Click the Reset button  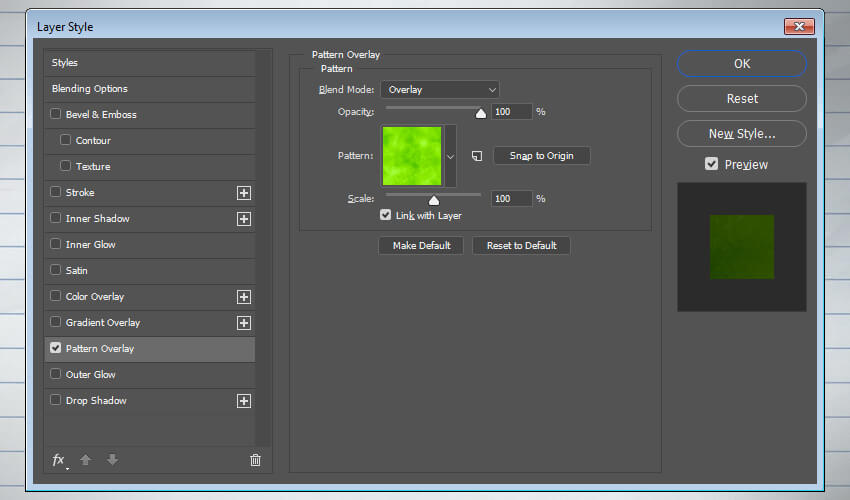742,99
